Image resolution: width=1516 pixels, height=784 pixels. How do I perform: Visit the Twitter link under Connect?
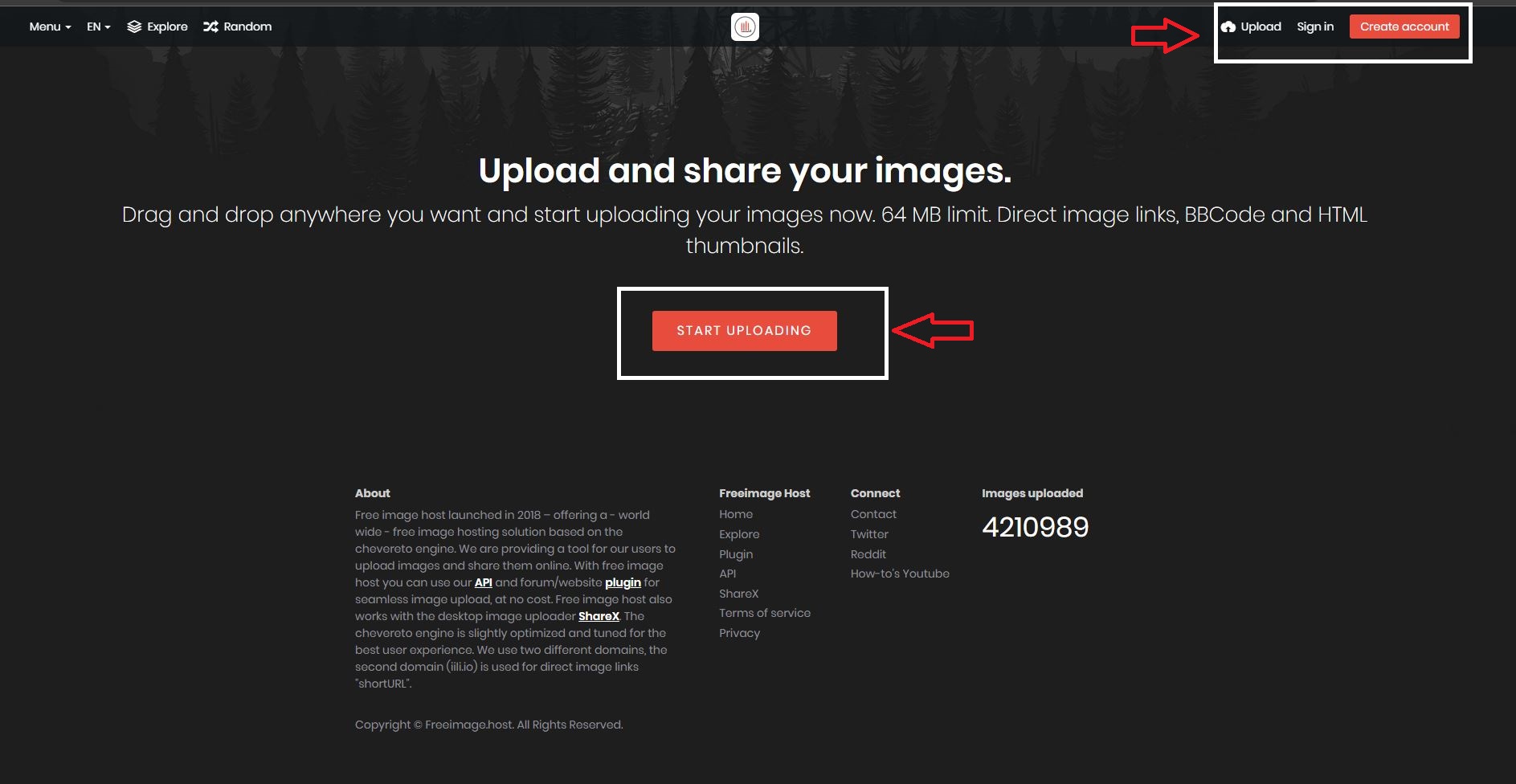tap(869, 534)
